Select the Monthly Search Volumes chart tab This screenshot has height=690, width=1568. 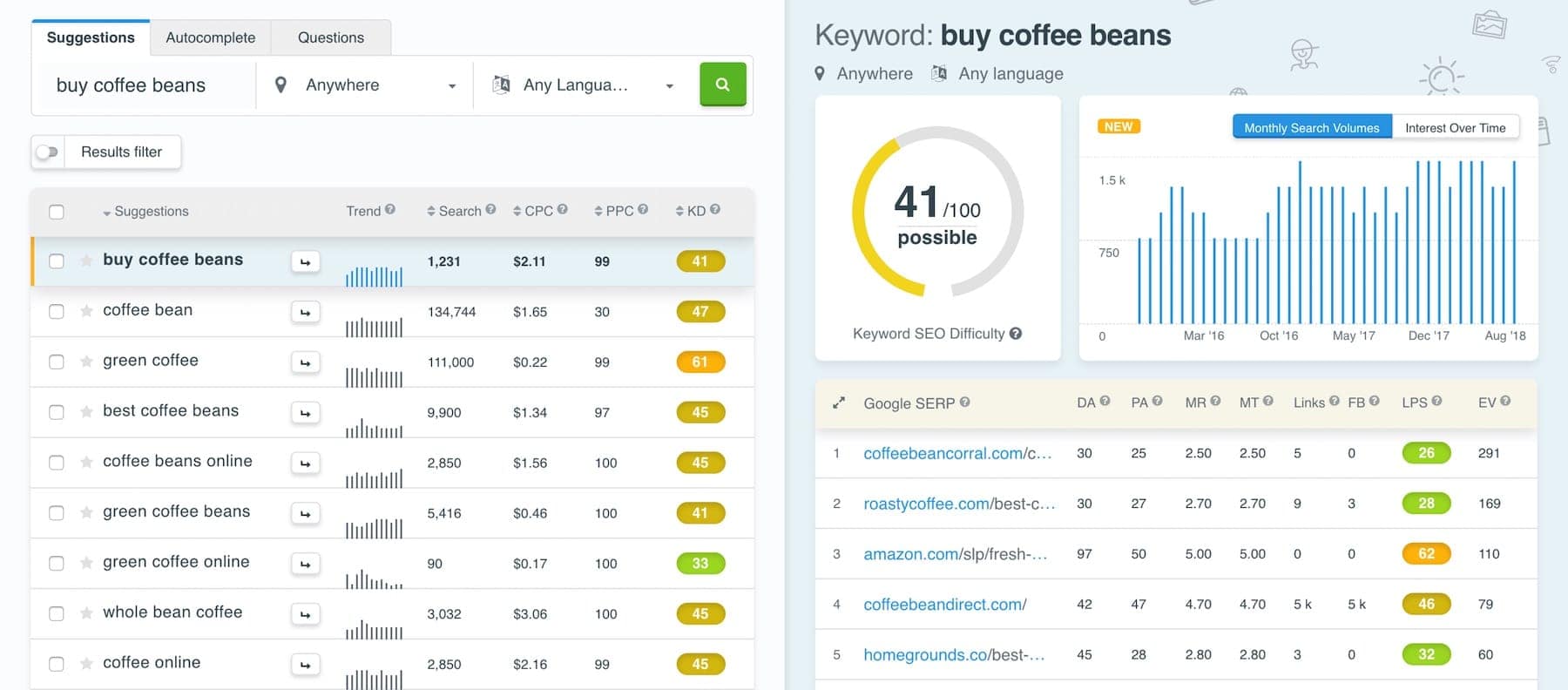pyautogui.click(x=1312, y=127)
